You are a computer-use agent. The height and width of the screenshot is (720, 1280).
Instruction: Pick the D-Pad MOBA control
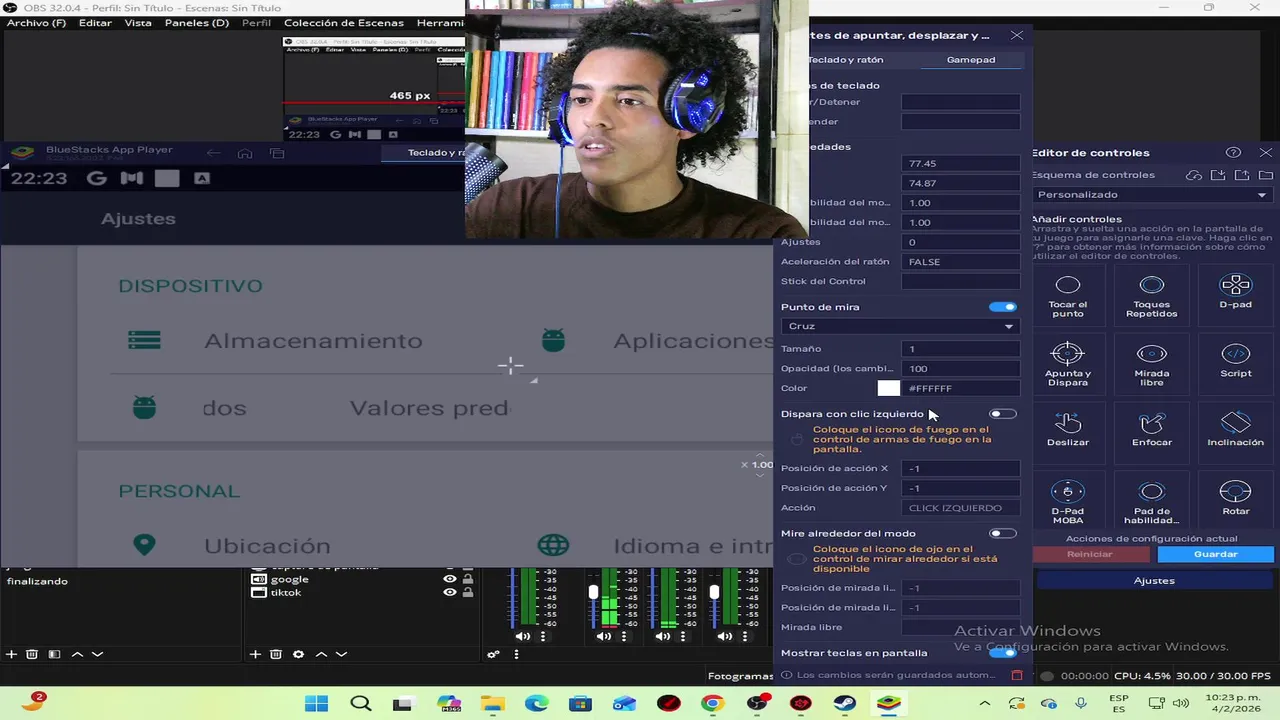pos(1068,502)
